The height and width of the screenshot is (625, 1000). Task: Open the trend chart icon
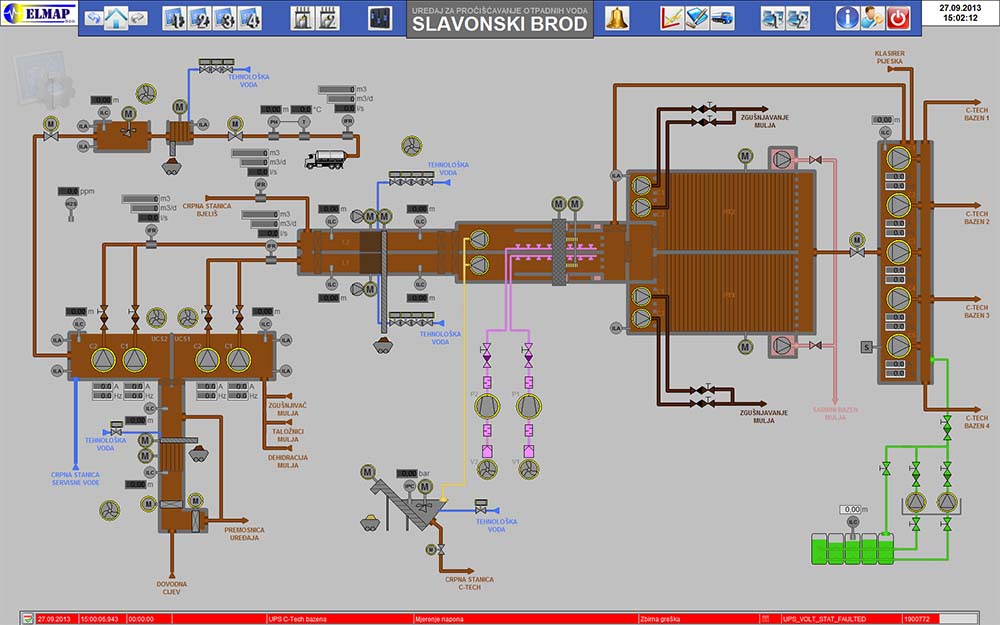tap(672, 17)
